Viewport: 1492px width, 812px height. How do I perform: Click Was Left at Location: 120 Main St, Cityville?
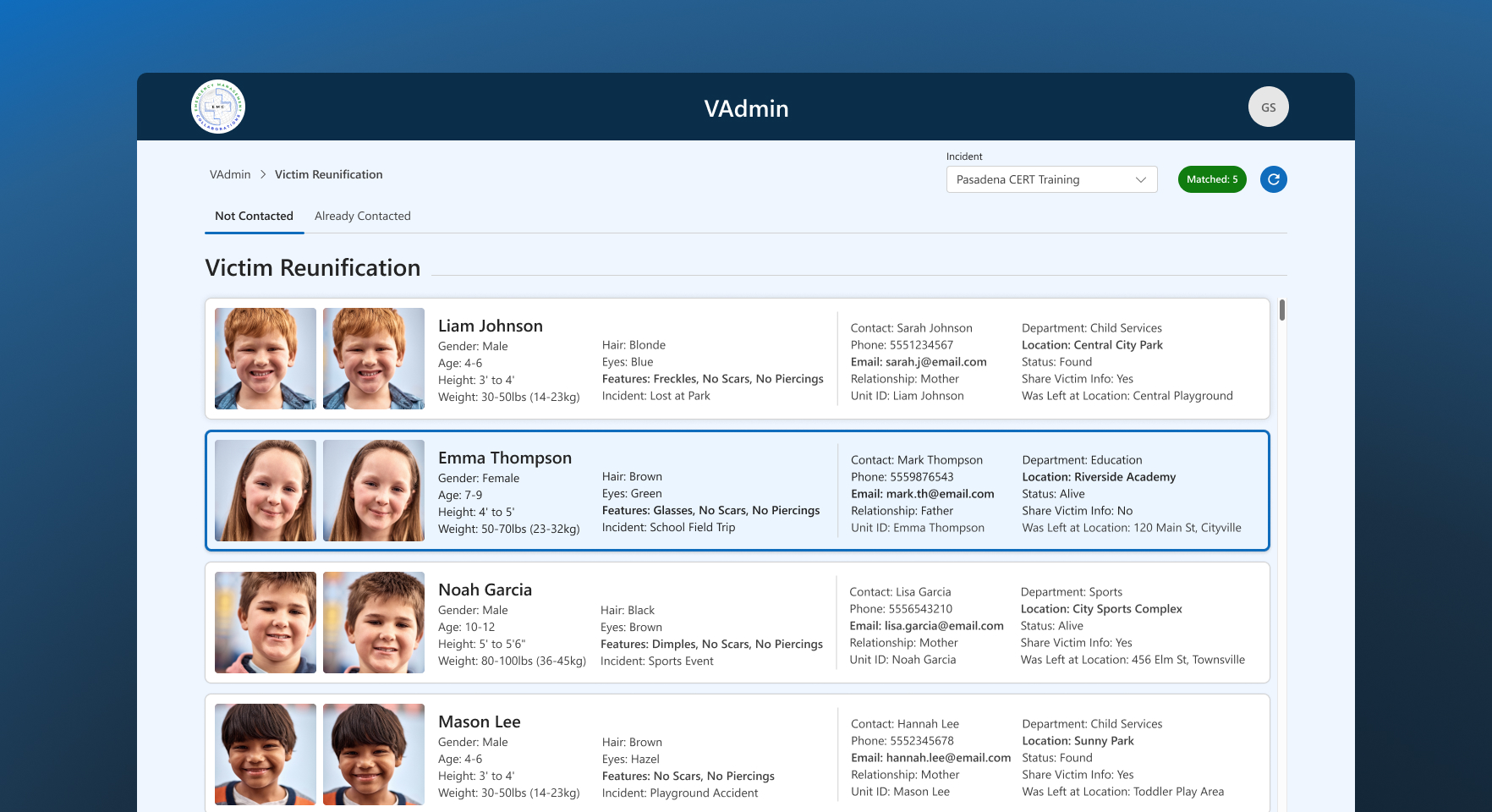pos(1132,528)
